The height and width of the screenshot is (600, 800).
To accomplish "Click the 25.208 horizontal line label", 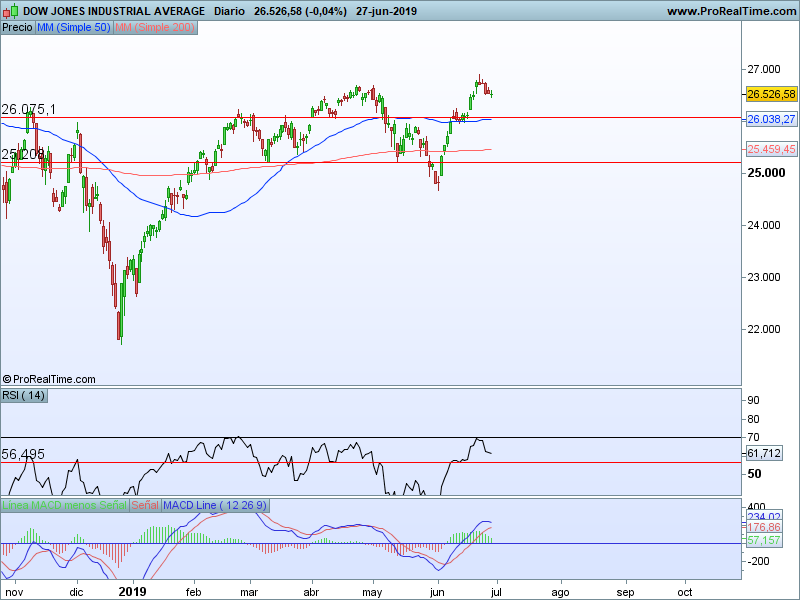I will point(22,154).
